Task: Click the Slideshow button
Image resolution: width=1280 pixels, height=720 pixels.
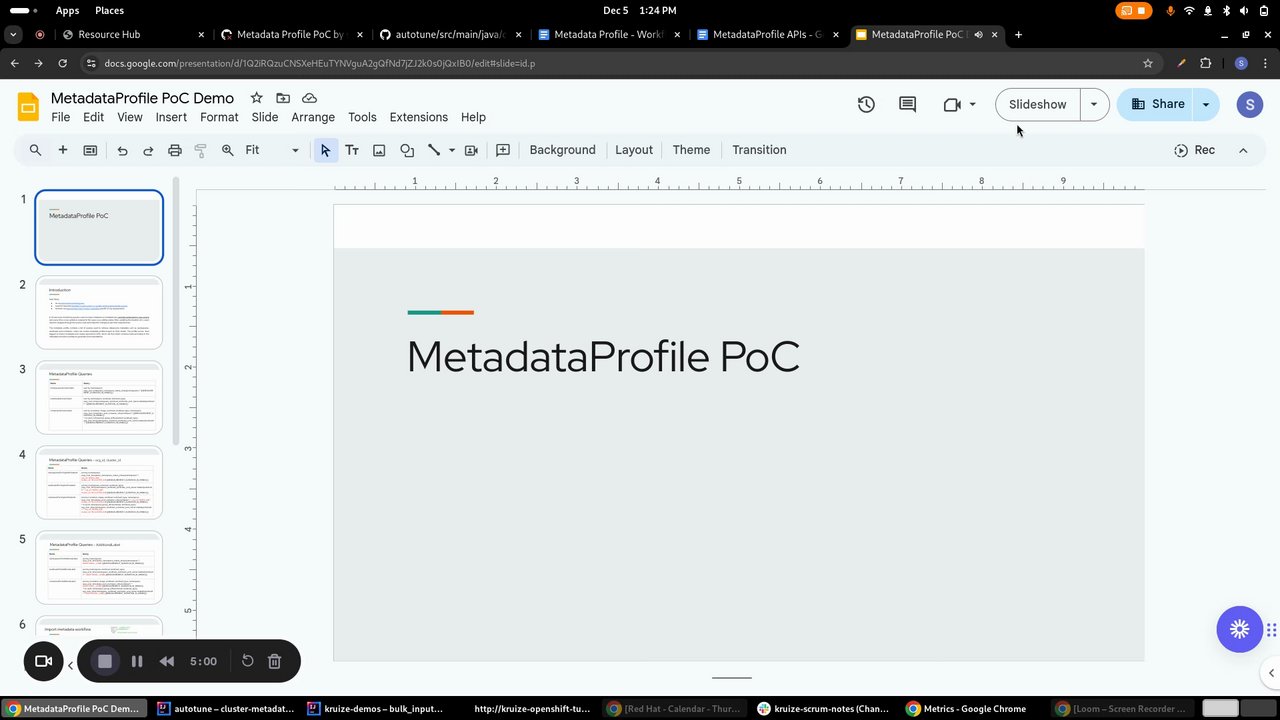Action: point(1038,104)
